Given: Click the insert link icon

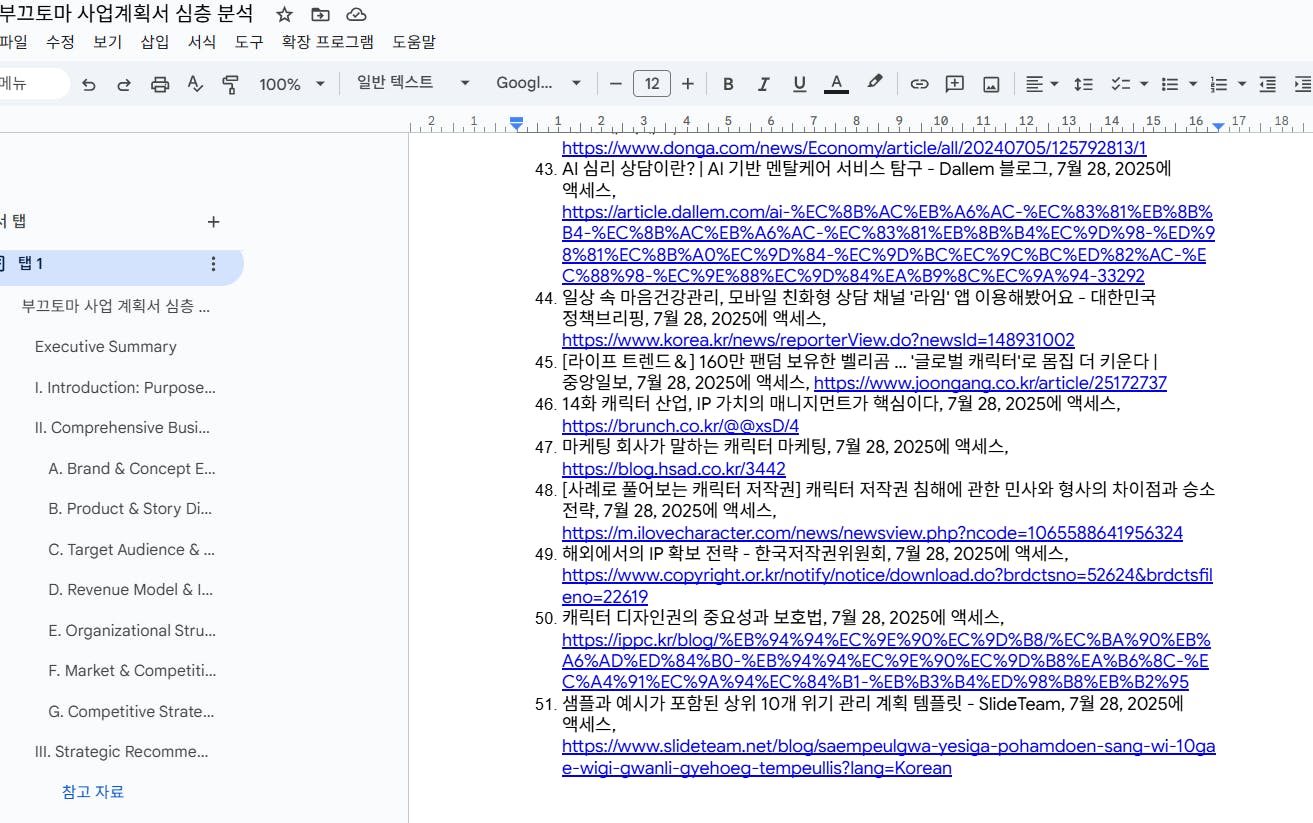Looking at the screenshot, I should tap(918, 84).
